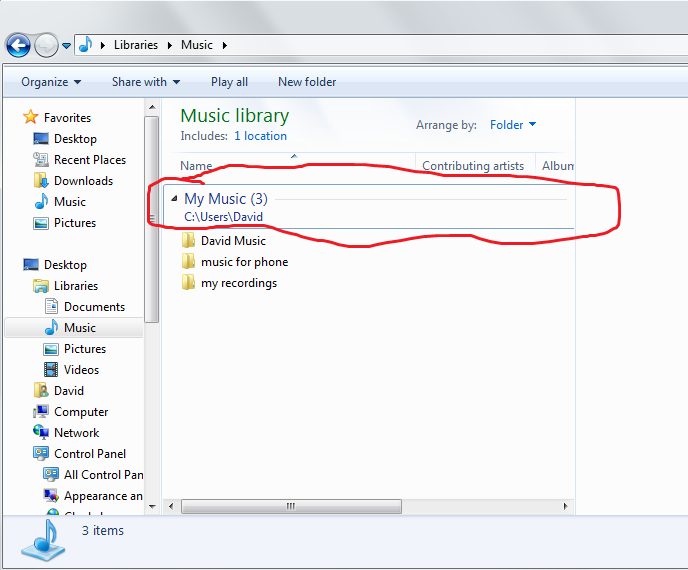Click the Music library heading
The width and height of the screenshot is (688, 570).
[234, 116]
